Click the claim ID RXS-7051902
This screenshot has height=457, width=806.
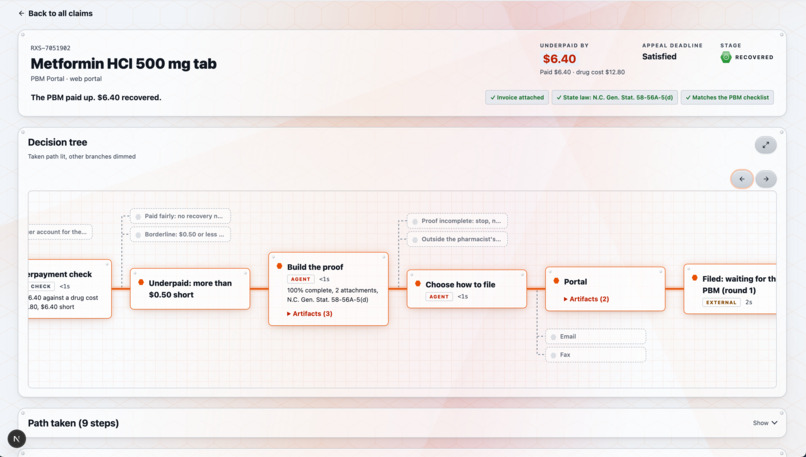[50, 48]
